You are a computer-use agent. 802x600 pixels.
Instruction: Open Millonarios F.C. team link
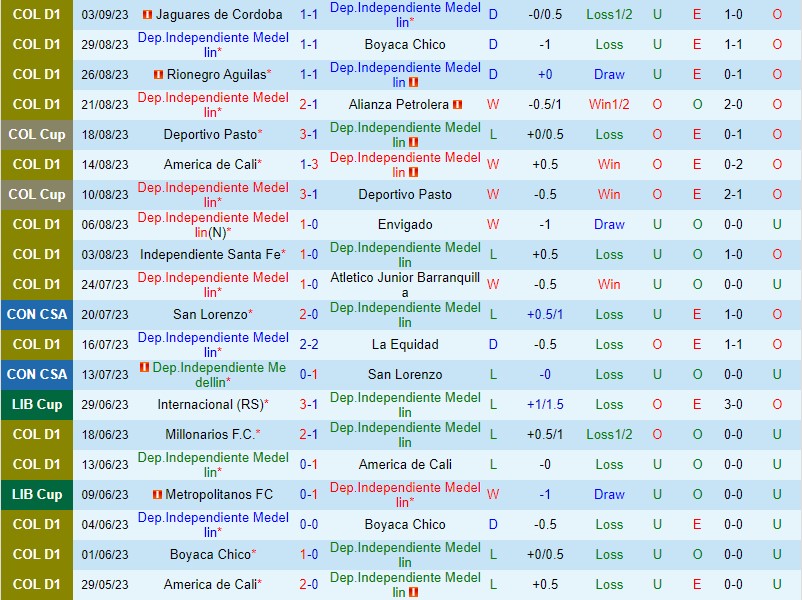tap(210, 435)
